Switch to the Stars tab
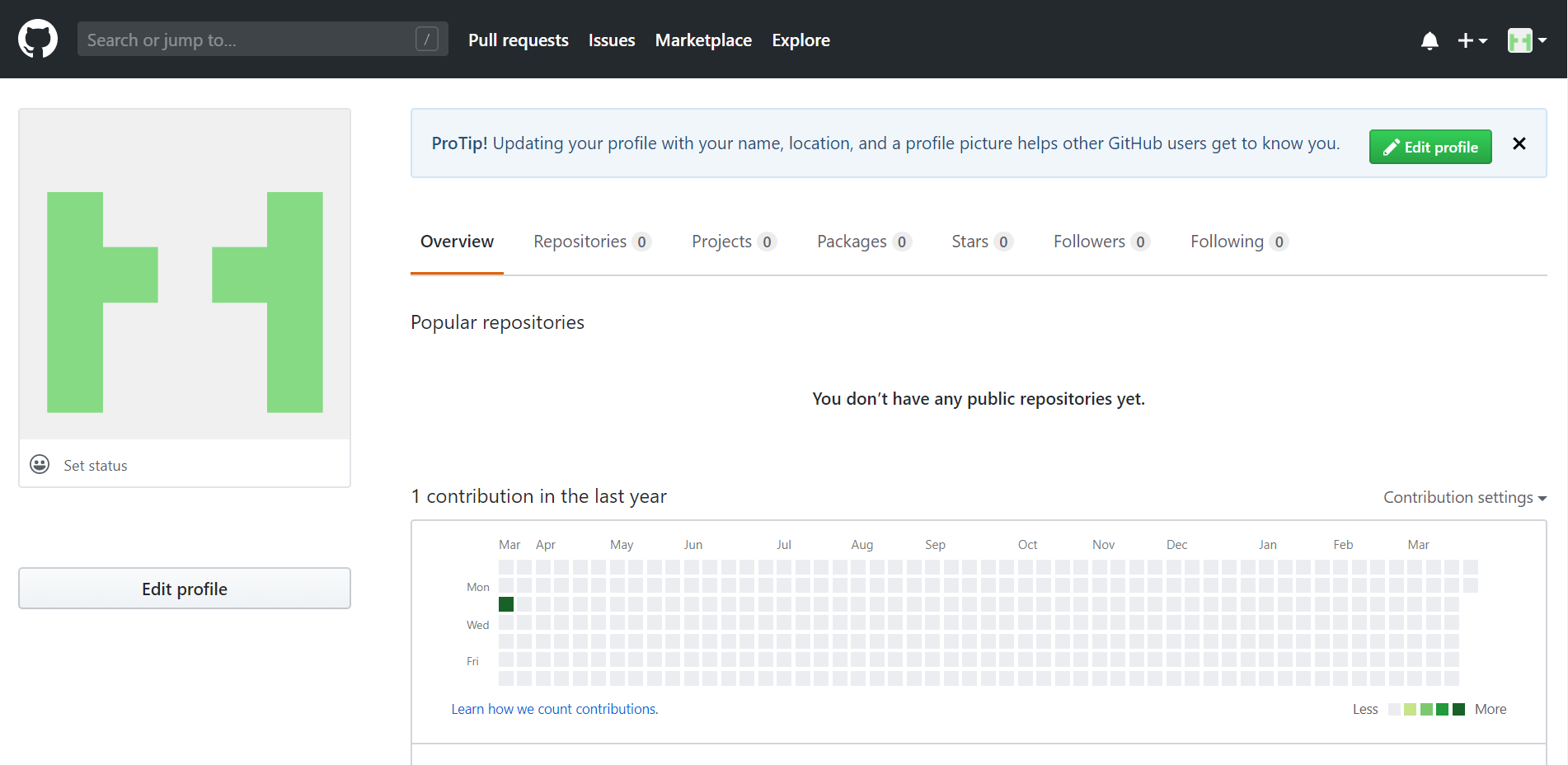Viewport: 1568px width, 765px height. (981, 242)
